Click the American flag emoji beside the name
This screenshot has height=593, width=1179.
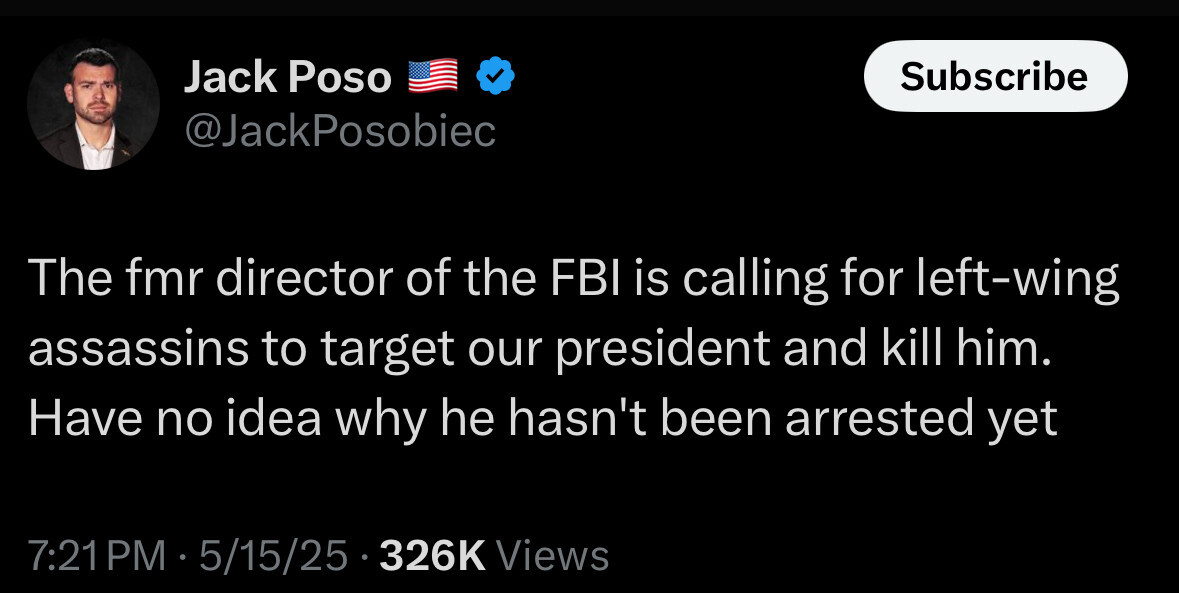[x=433, y=77]
